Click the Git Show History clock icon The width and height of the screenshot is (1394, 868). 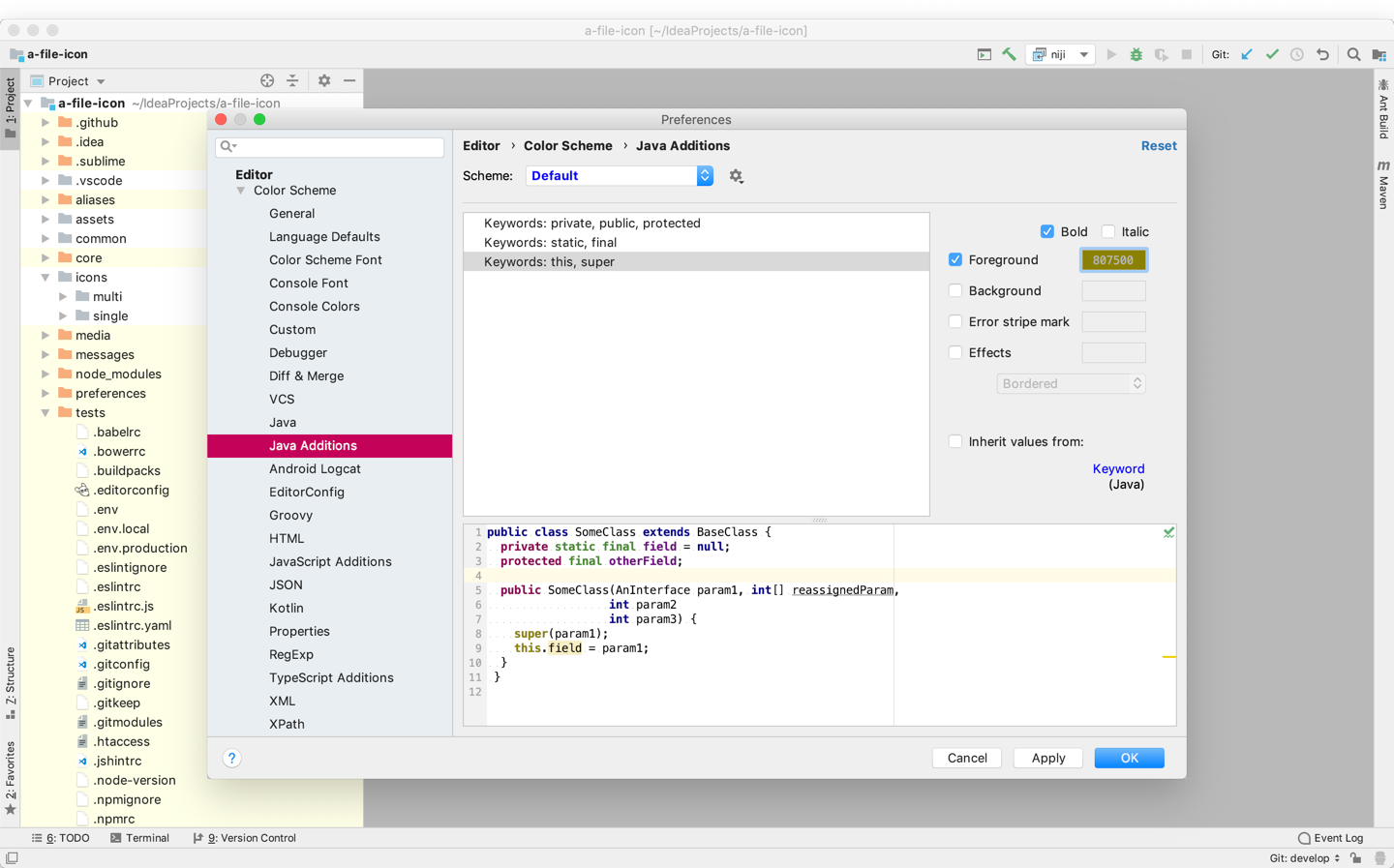tap(1297, 54)
